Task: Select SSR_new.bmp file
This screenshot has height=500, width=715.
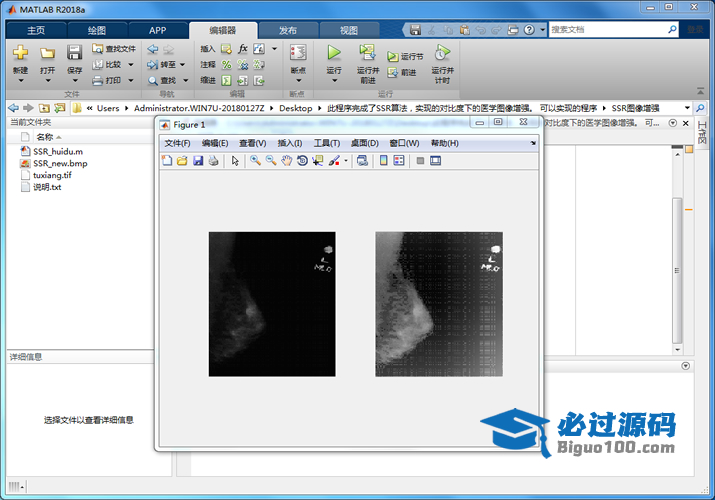Action: coord(60,163)
